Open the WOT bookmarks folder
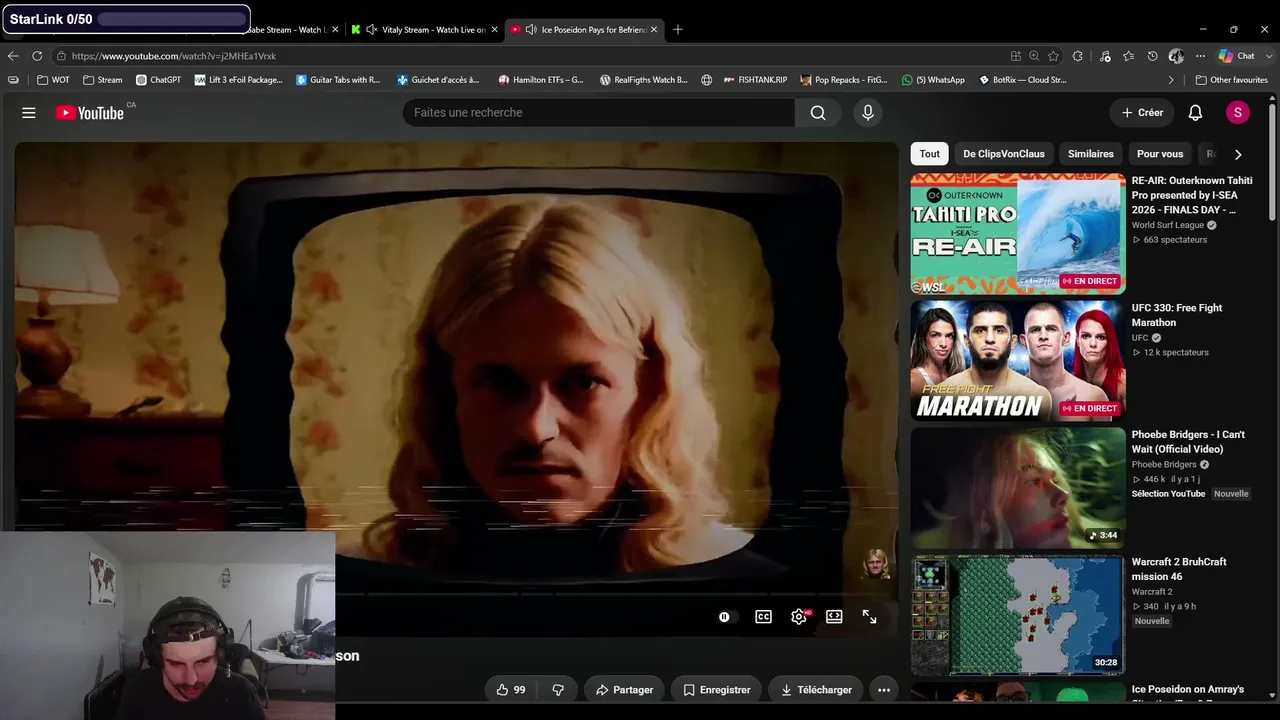1280x720 pixels. click(54, 80)
